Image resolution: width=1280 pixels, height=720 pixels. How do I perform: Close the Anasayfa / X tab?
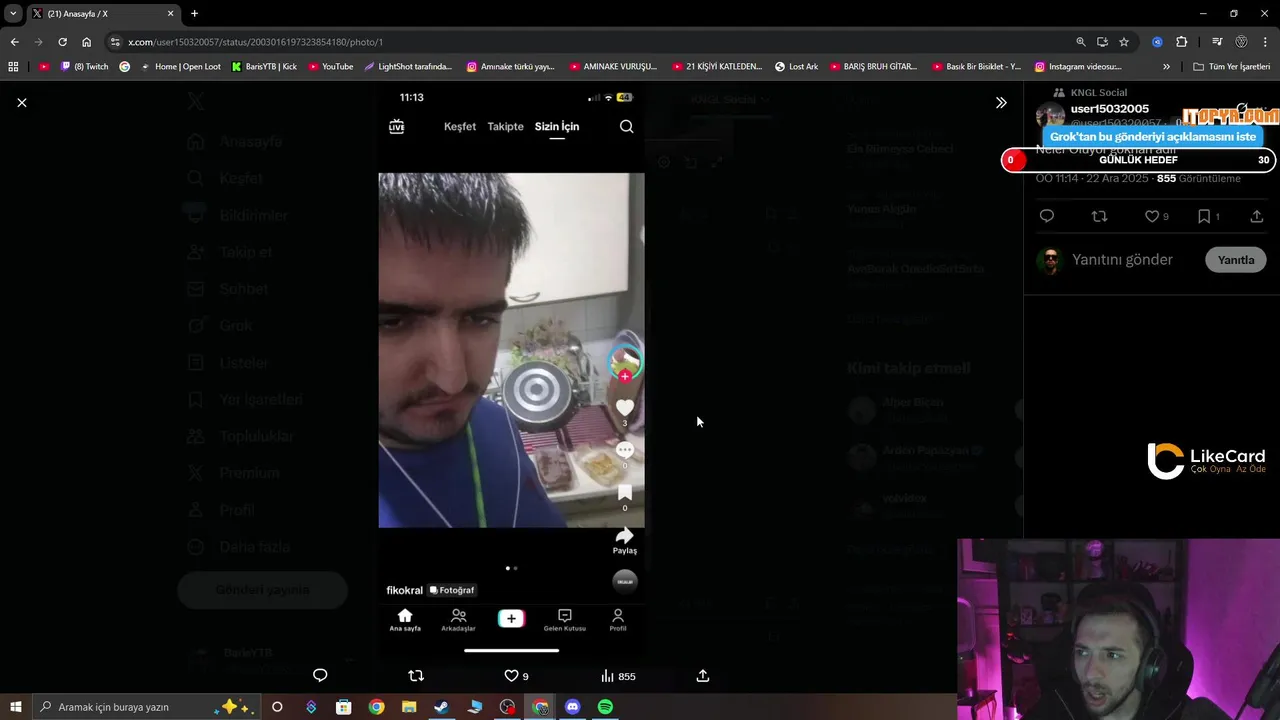(170, 14)
